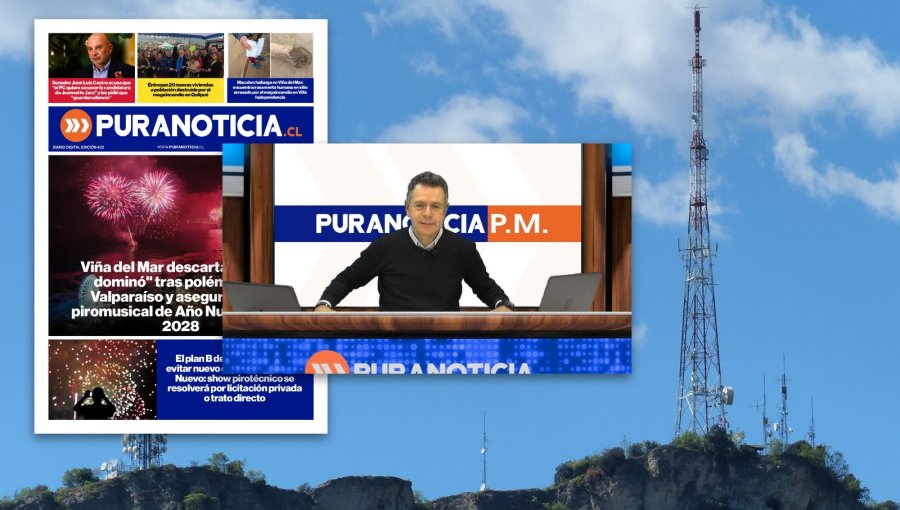Screen dimensions: 900x510
Task: Click the presenter in the video frame
Action: tap(414, 242)
